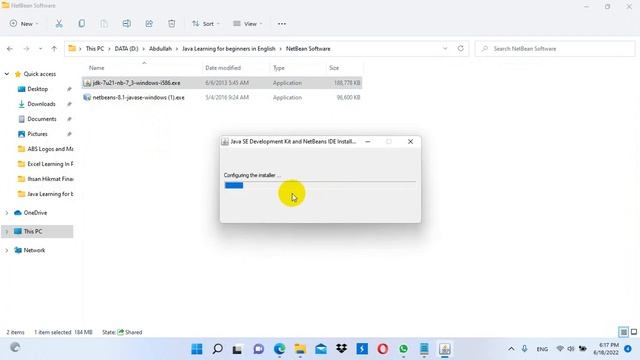Viewport: 640px width, 360px height.
Task: Select This PC in the address path
Action: 95,49
